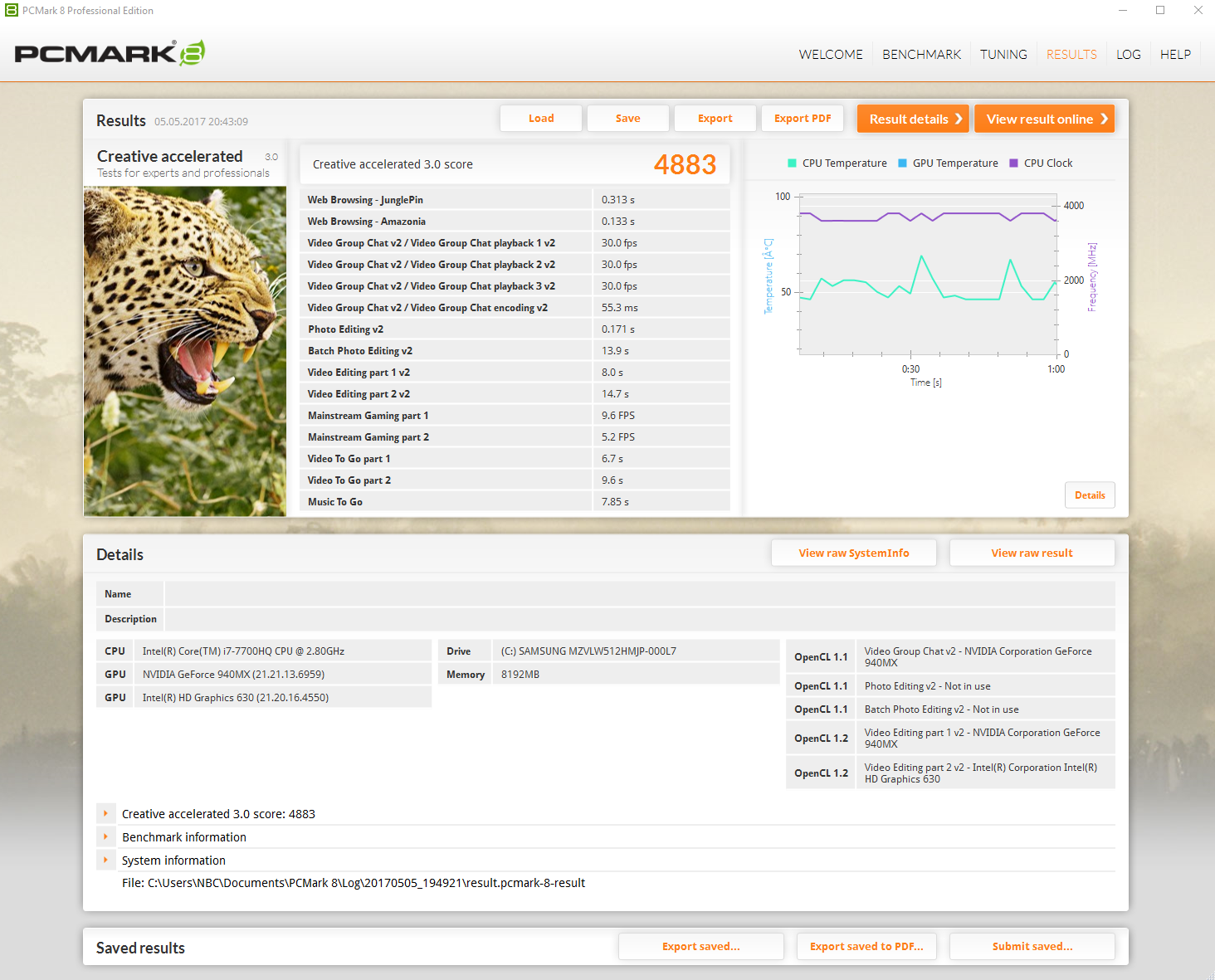Click the Name input field
1215x980 pixels.
pos(640,594)
